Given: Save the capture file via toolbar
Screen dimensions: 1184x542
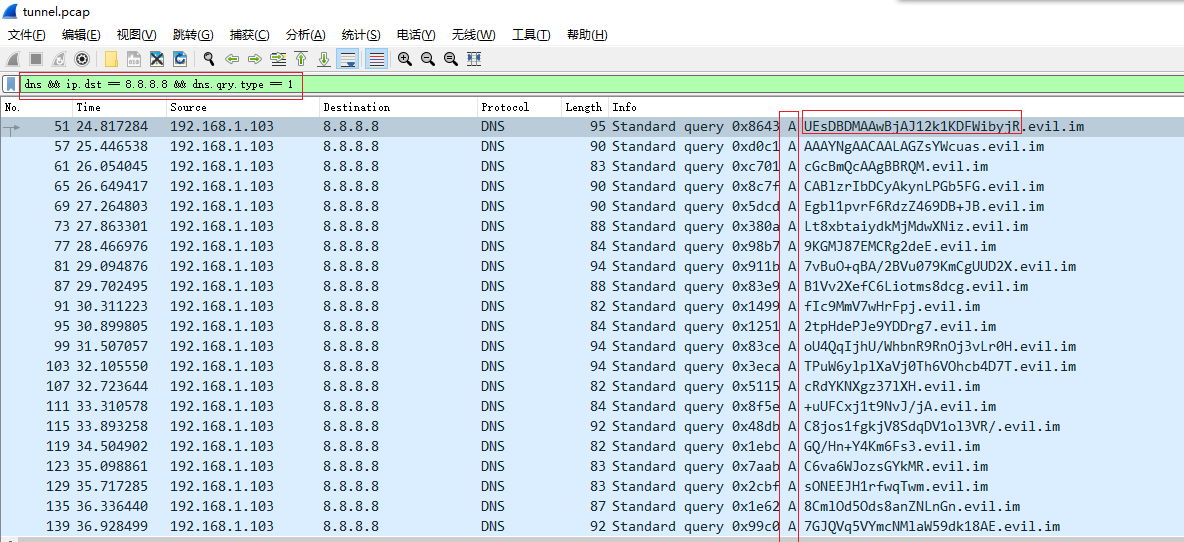Looking at the screenshot, I should coord(133,59).
